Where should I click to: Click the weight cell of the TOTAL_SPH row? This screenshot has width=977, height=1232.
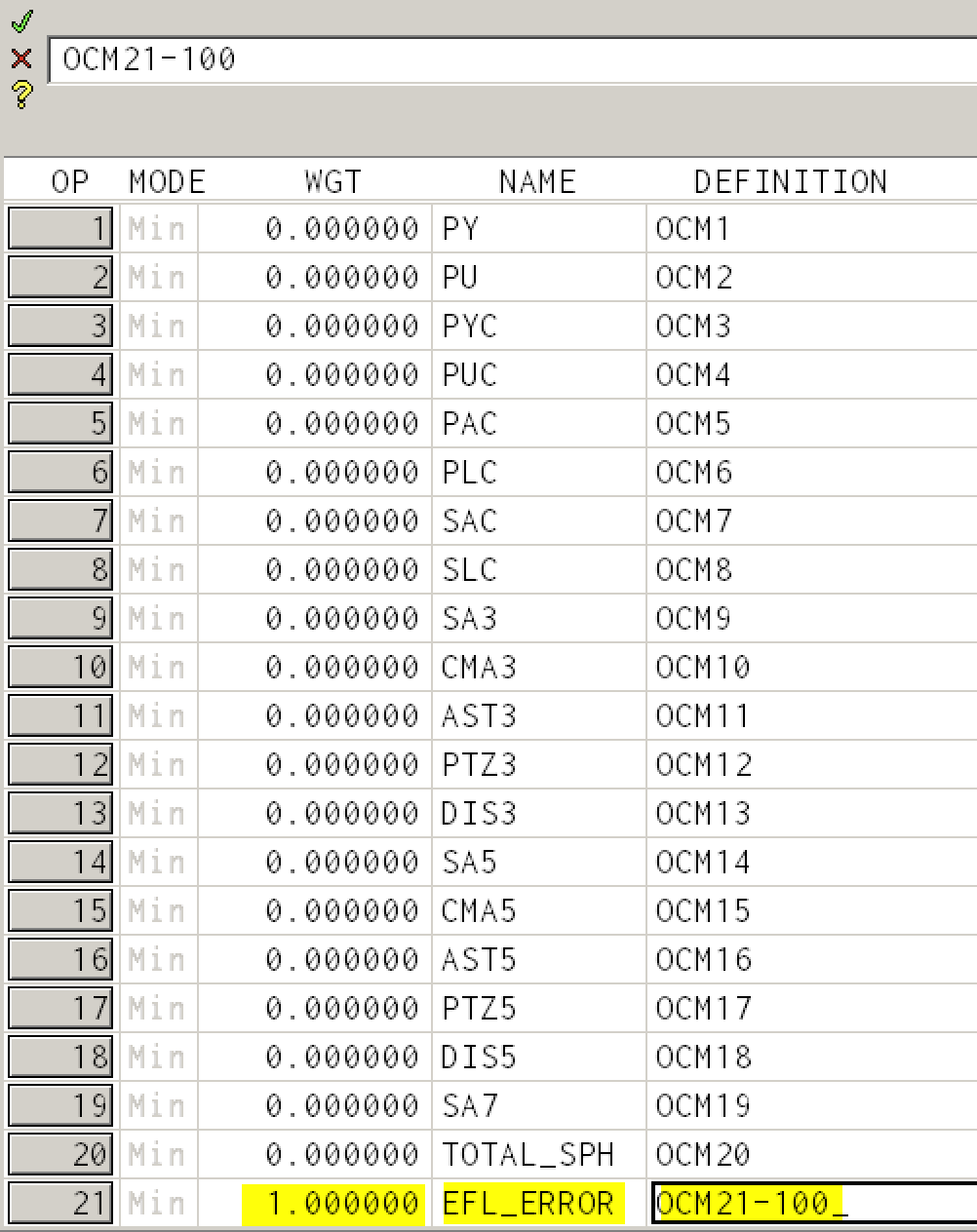click(x=315, y=1154)
